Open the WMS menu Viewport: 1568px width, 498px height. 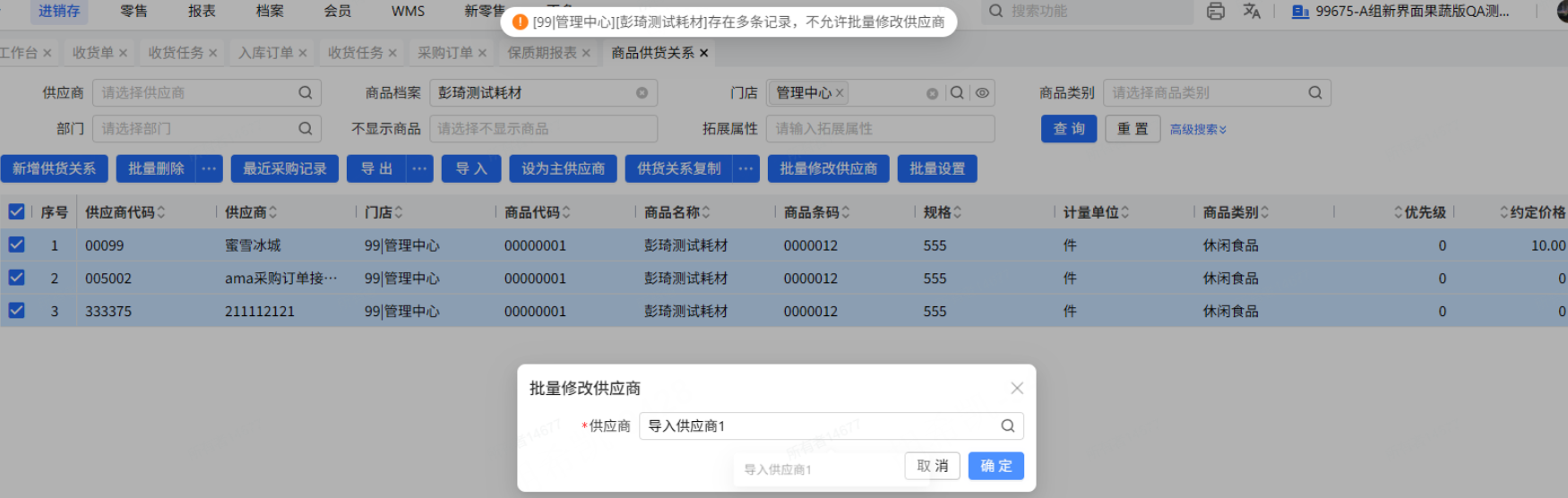point(408,11)
